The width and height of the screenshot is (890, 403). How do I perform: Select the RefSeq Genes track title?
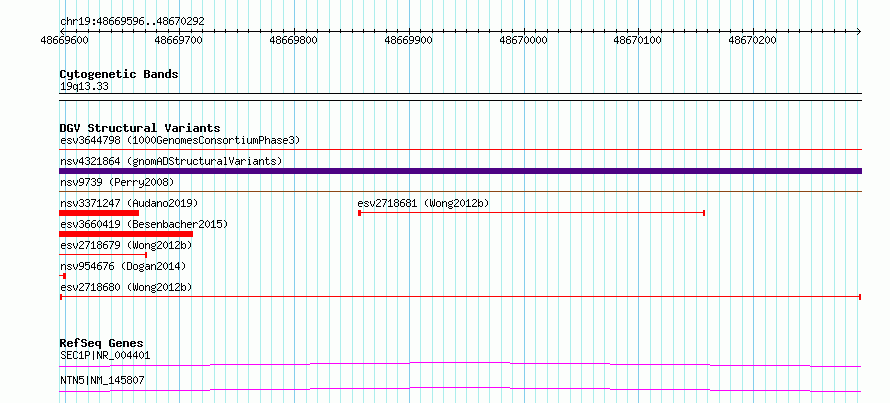pyautogui.click(x=101, y=343)
